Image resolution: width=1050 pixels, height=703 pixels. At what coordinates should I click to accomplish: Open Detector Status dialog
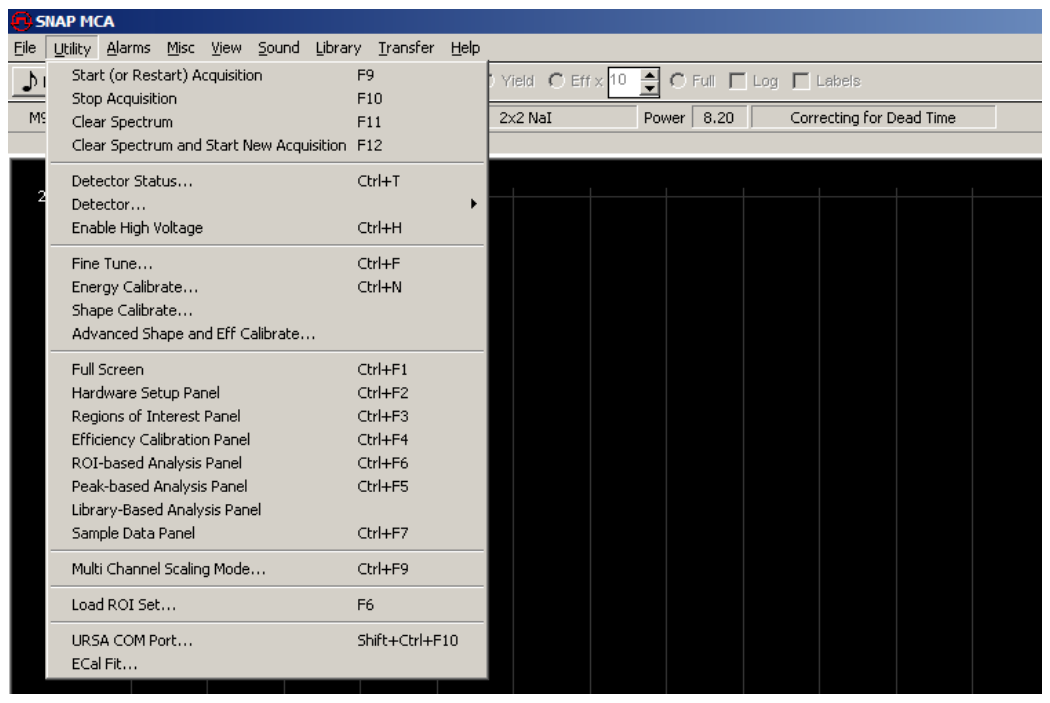(x=267, y=181)
